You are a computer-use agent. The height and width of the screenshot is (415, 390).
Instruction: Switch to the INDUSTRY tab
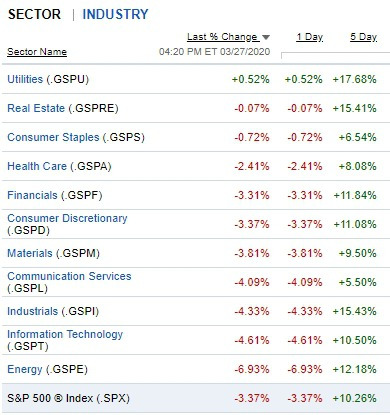tap(115, 14)
